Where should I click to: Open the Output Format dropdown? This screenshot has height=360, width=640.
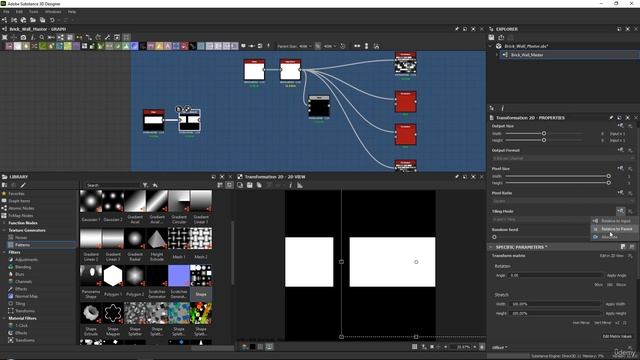[x=563, y=158]
